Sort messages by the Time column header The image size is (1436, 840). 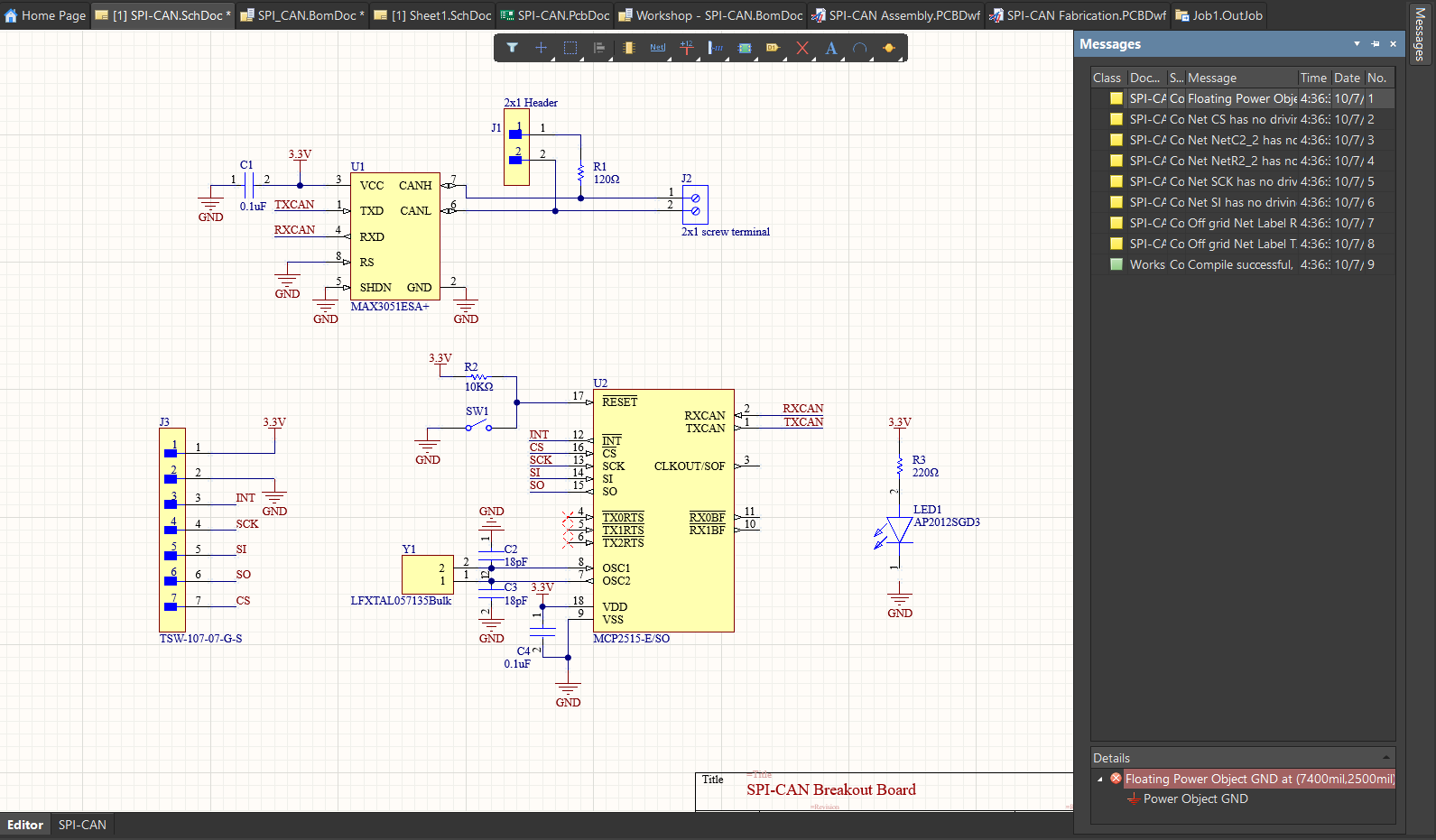(1314, 78)
